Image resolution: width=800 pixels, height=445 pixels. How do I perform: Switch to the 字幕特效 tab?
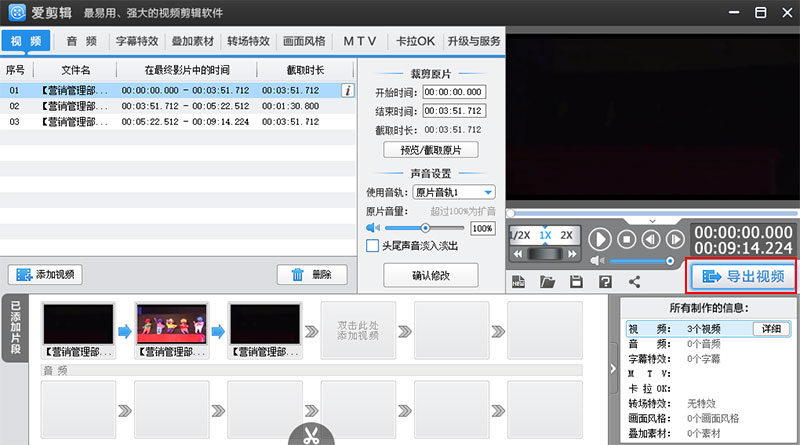tap(138, 41)
